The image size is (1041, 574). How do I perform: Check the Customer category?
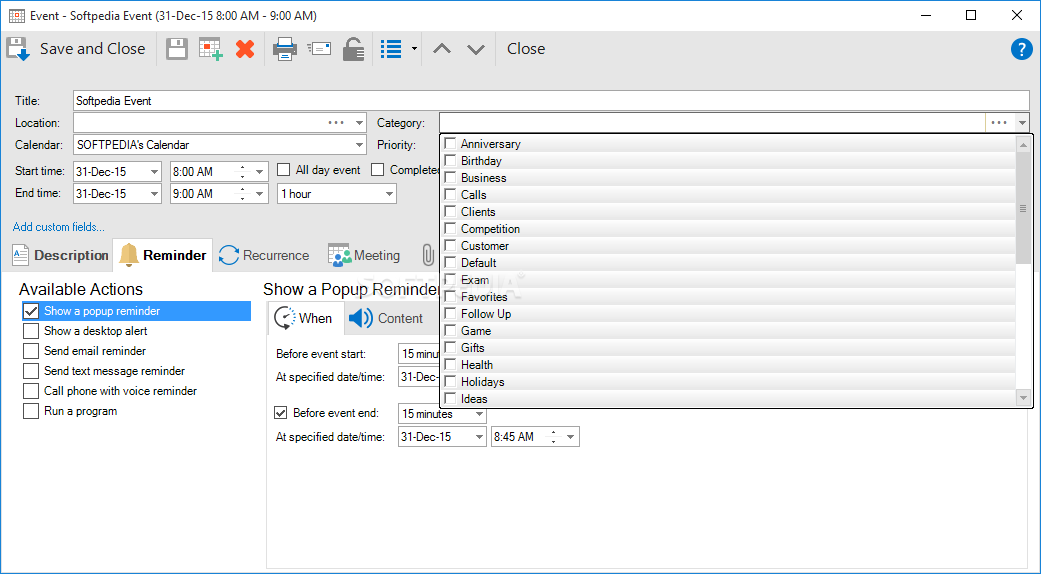tap(450, 246)
